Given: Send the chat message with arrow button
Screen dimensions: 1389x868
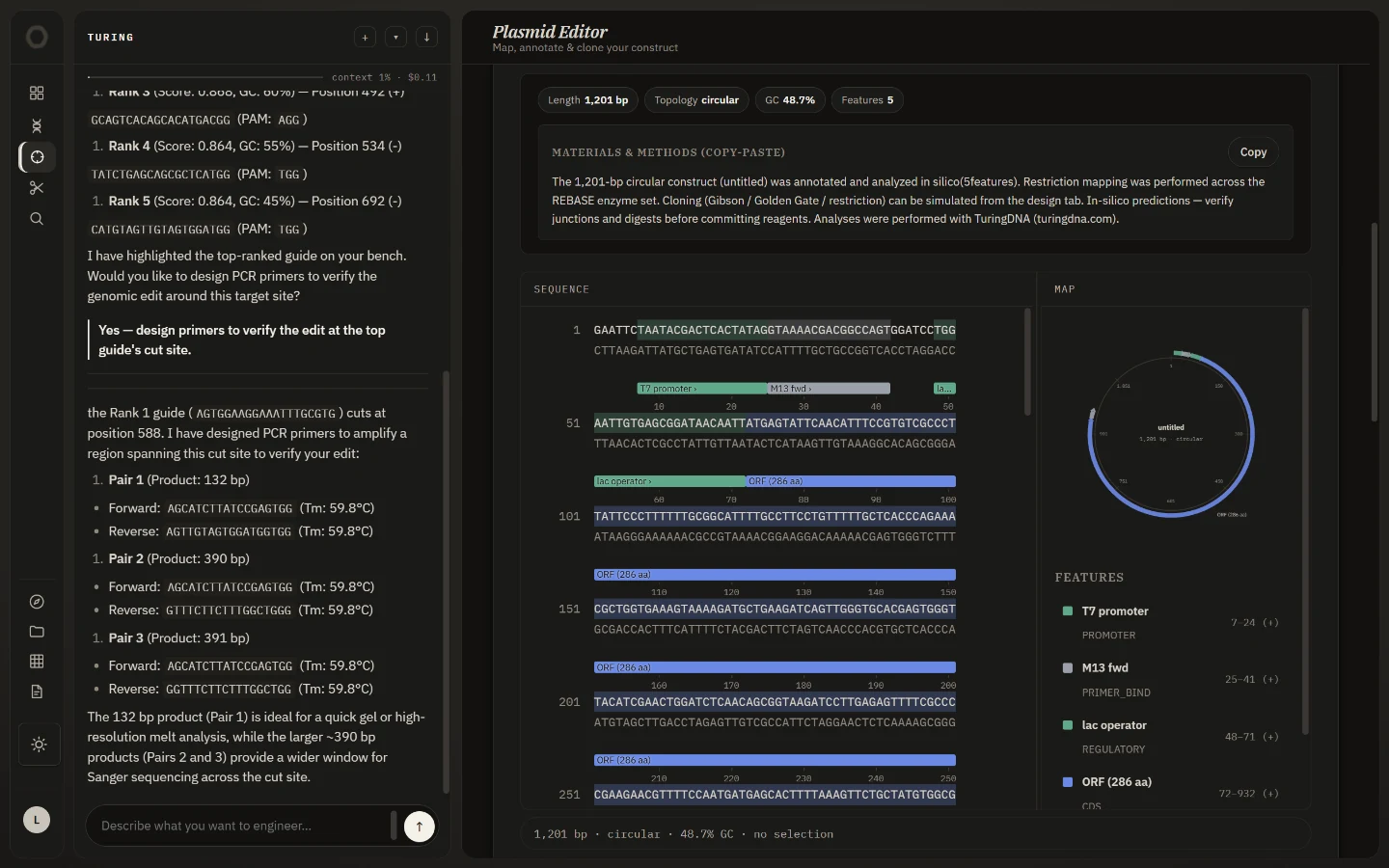Looking at the screenshot, I should click(420, 827).
